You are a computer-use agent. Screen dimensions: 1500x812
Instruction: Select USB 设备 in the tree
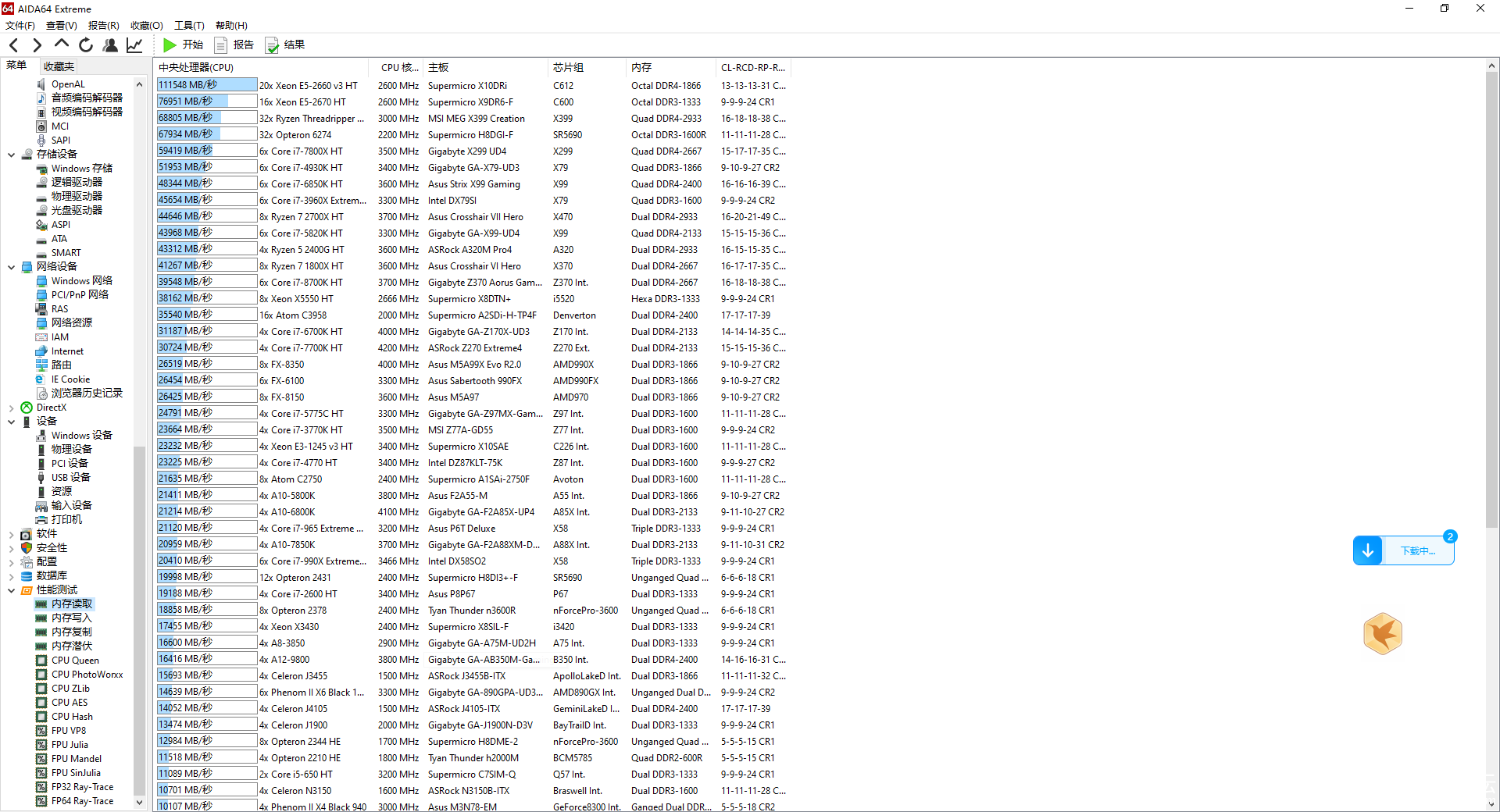pos(70,478)
